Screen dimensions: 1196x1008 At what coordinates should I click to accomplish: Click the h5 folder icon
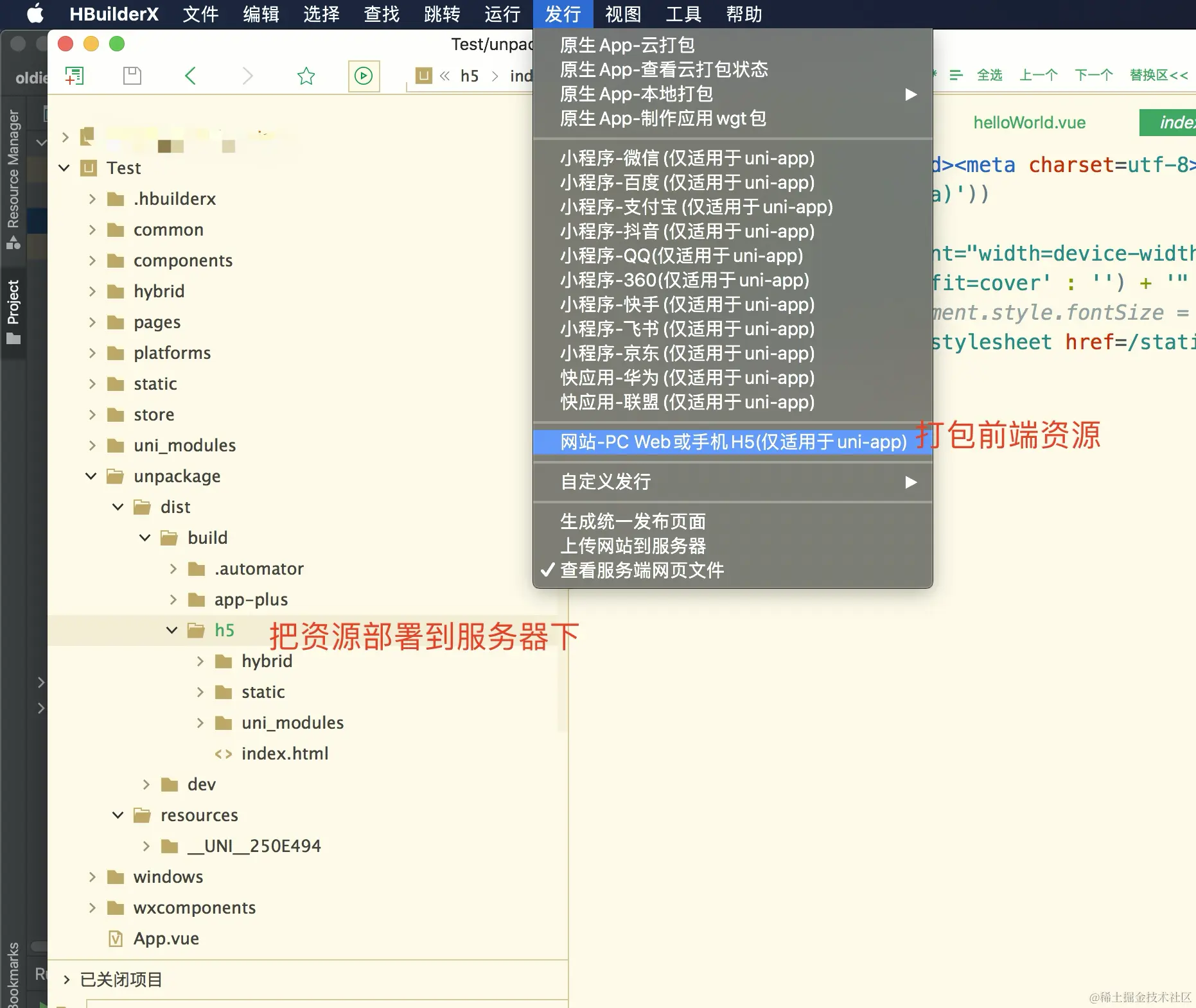[196, 630]
